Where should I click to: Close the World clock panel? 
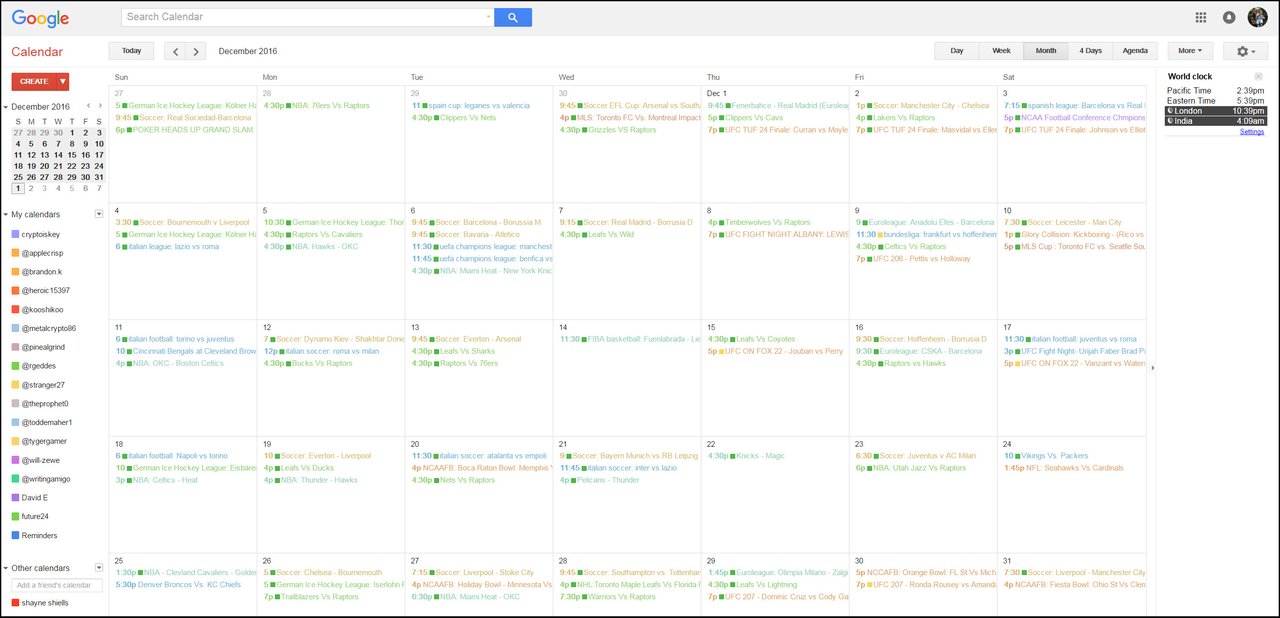coord(1259,76)
